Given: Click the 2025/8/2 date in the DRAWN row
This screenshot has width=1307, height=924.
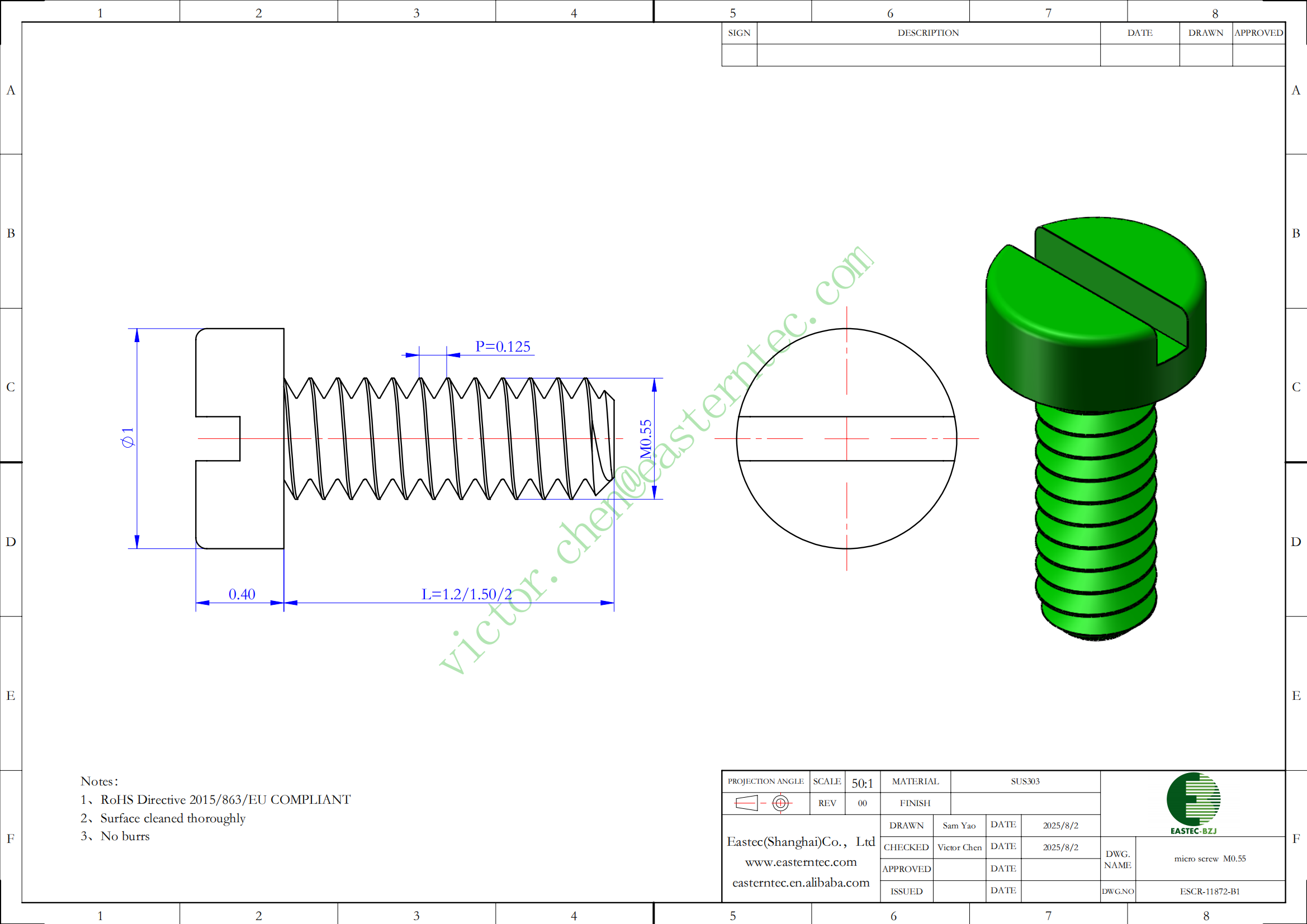Looking at the screenshot, I should [1060, 826].
